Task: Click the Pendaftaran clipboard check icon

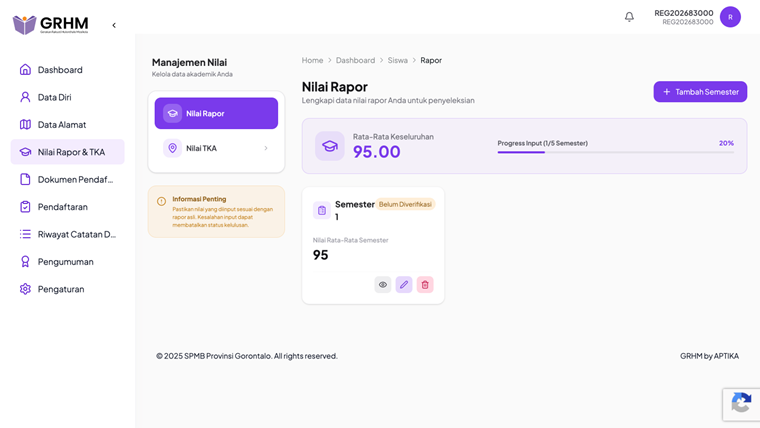Action: [25, 206]
